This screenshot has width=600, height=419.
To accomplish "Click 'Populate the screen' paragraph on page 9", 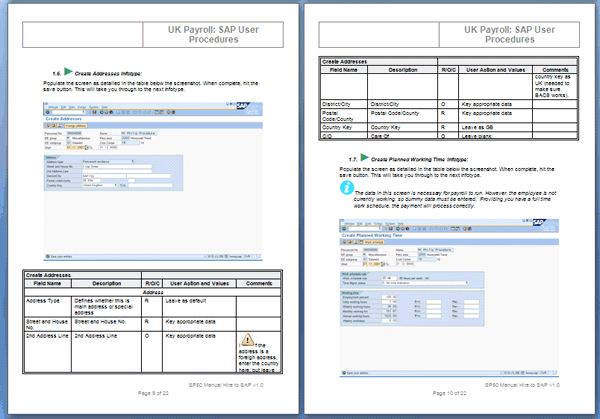I will (151, 86).
